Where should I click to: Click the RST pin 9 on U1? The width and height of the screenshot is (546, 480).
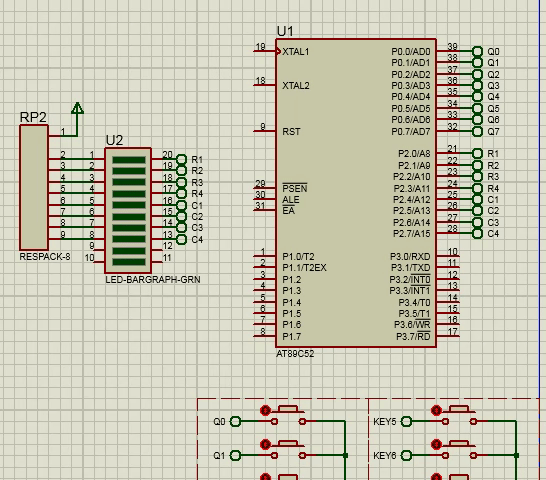tap(265, 131)
